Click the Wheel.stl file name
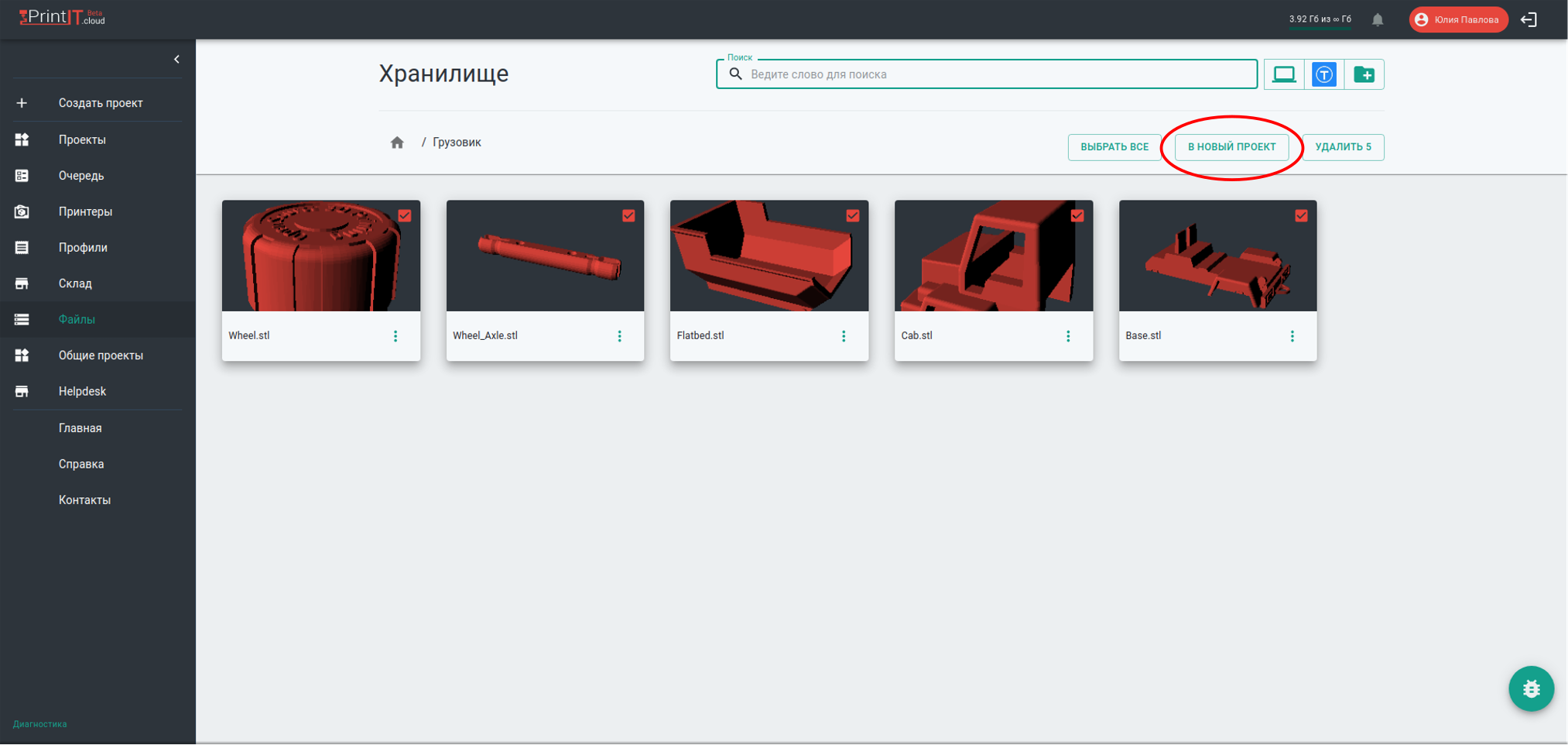Screen dimensions: 1568x745 coord(249,336)
